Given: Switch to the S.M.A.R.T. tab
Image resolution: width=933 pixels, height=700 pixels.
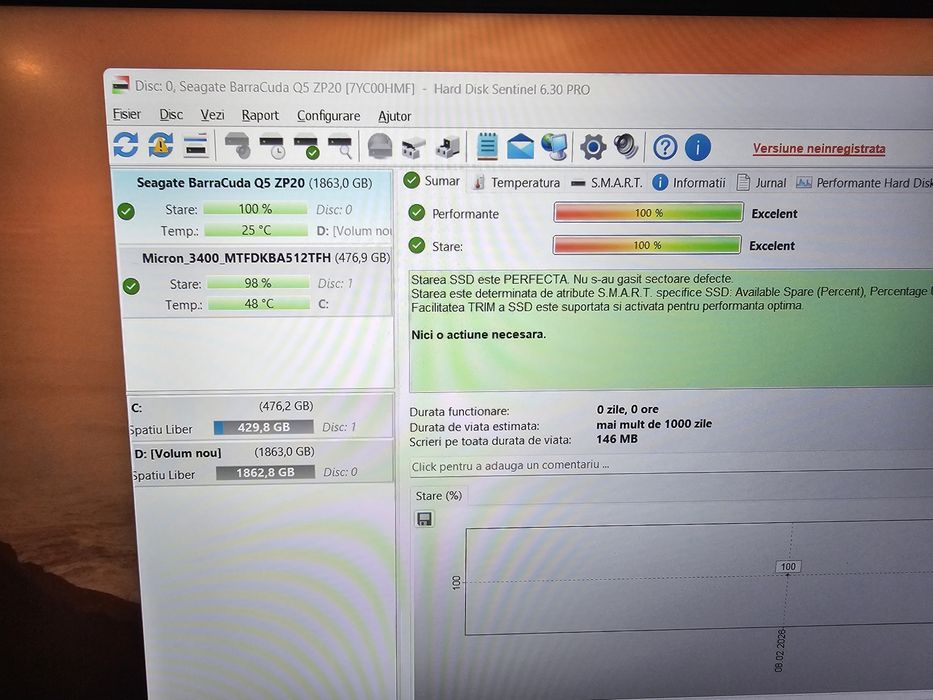Looking at the screenshot, I should 606,183.
